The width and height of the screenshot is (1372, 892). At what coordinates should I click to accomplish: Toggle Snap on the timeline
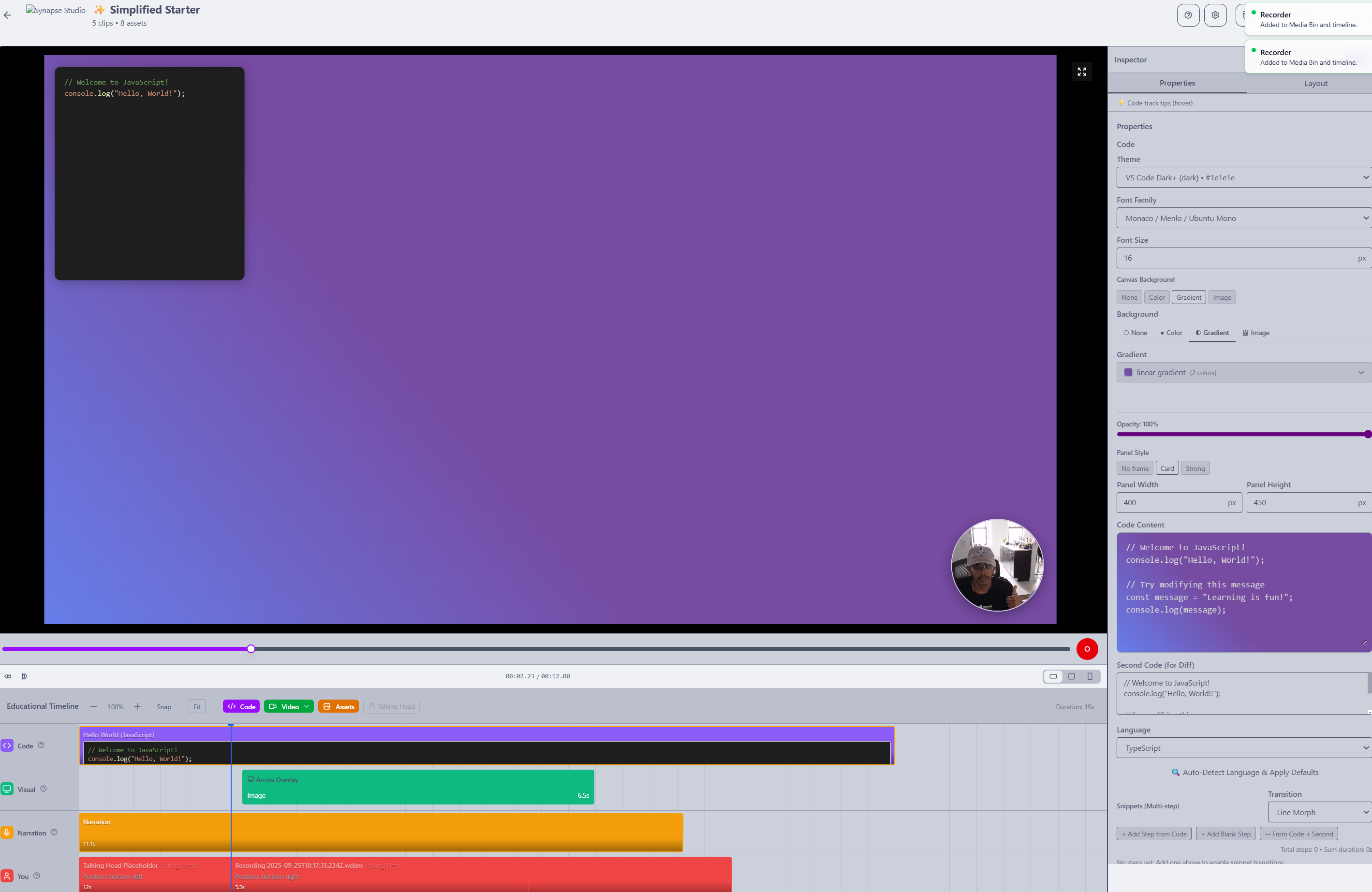pos(164,706)
